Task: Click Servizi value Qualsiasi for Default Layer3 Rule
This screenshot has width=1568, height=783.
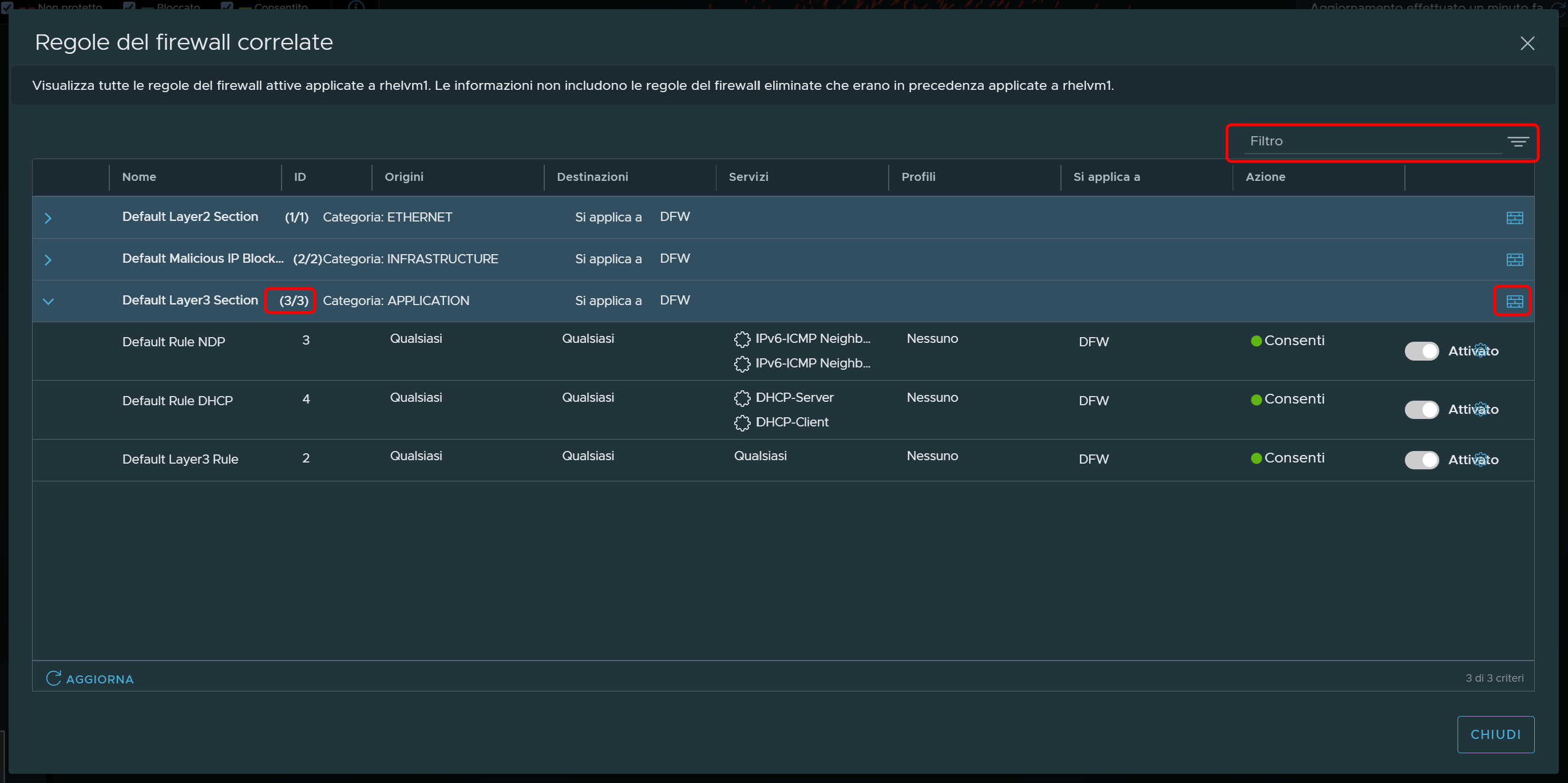Action: [x=761, y=456]
